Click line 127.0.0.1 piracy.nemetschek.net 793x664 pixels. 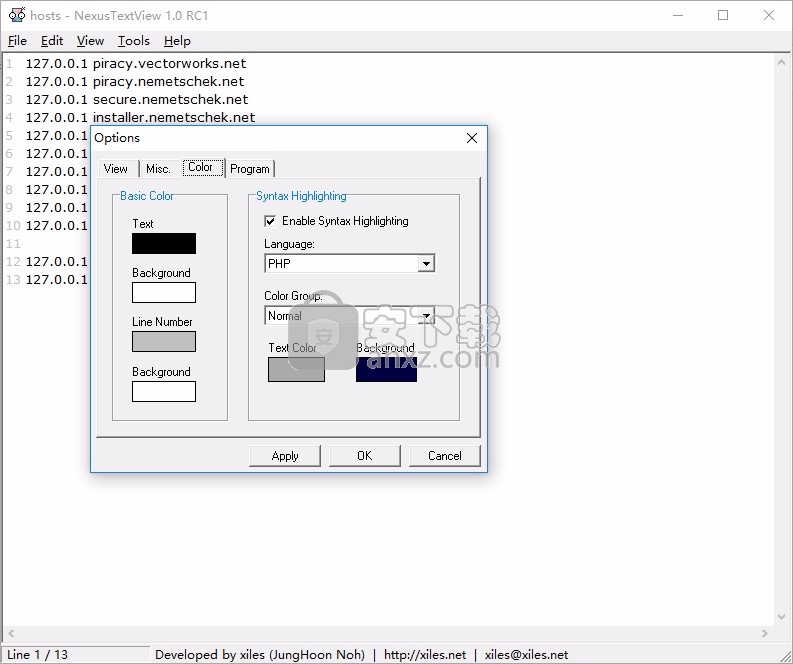(x=135, y=81)
